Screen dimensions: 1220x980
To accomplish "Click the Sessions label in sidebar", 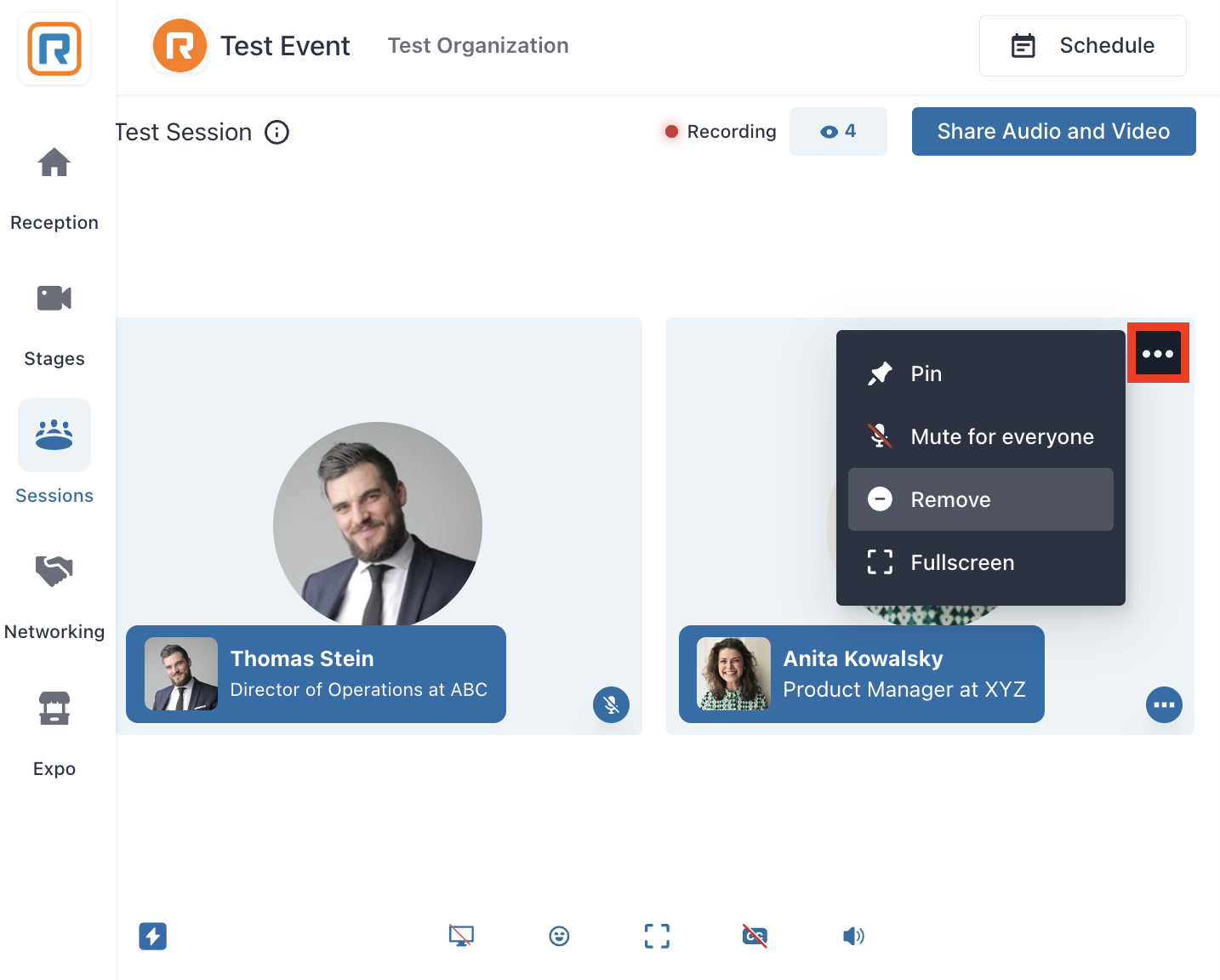I will pyautogui.click(x=54, y=496).
